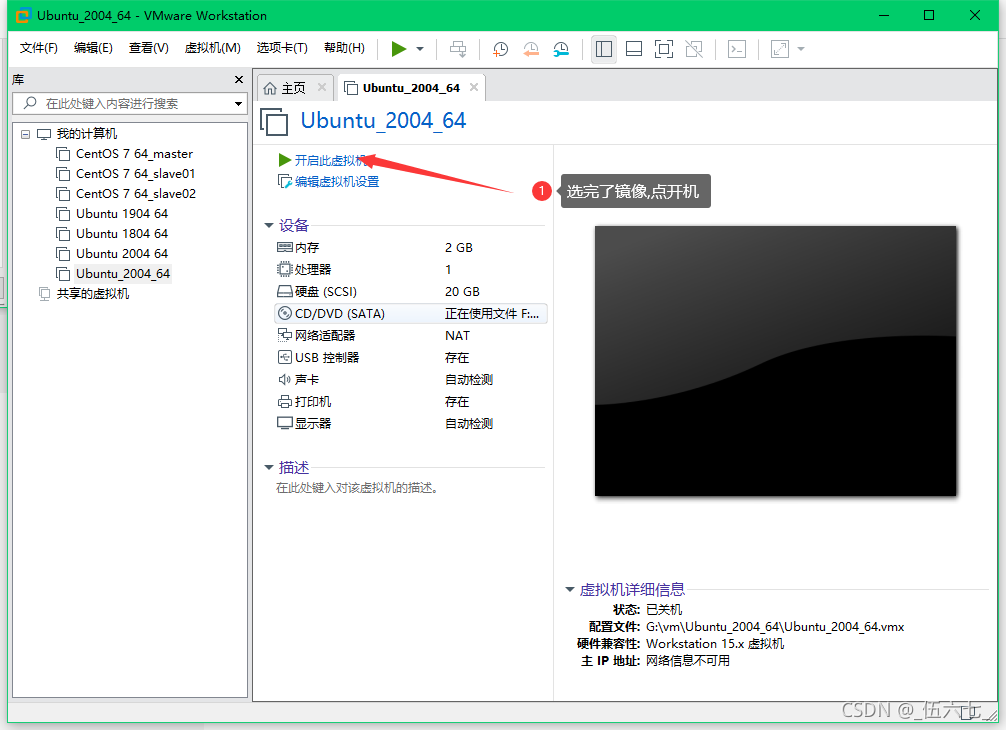Click the Unity mode toolbar icon
The width and height of the screenshot is (1006, 730).
(694, 49)
